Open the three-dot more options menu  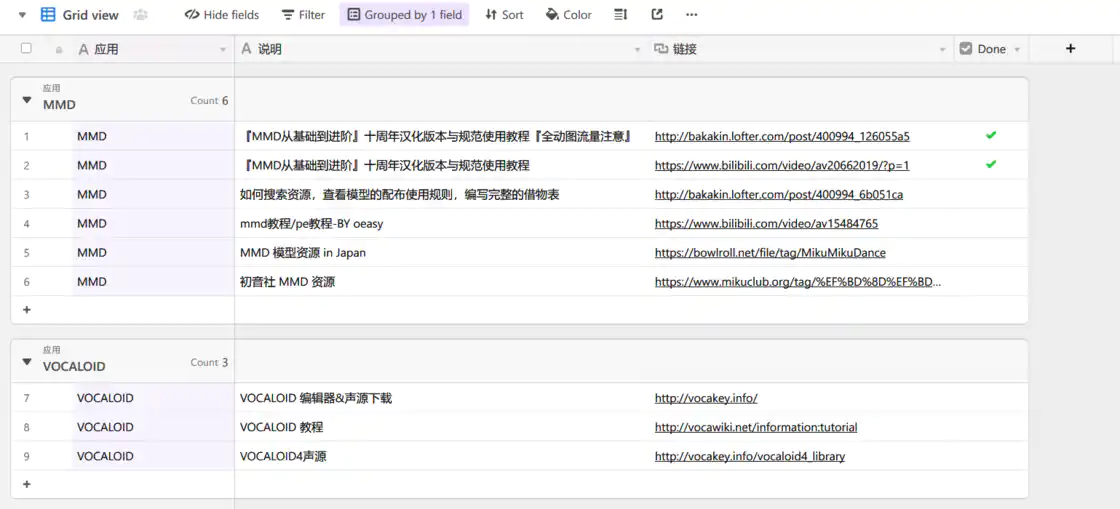point(691,14)
